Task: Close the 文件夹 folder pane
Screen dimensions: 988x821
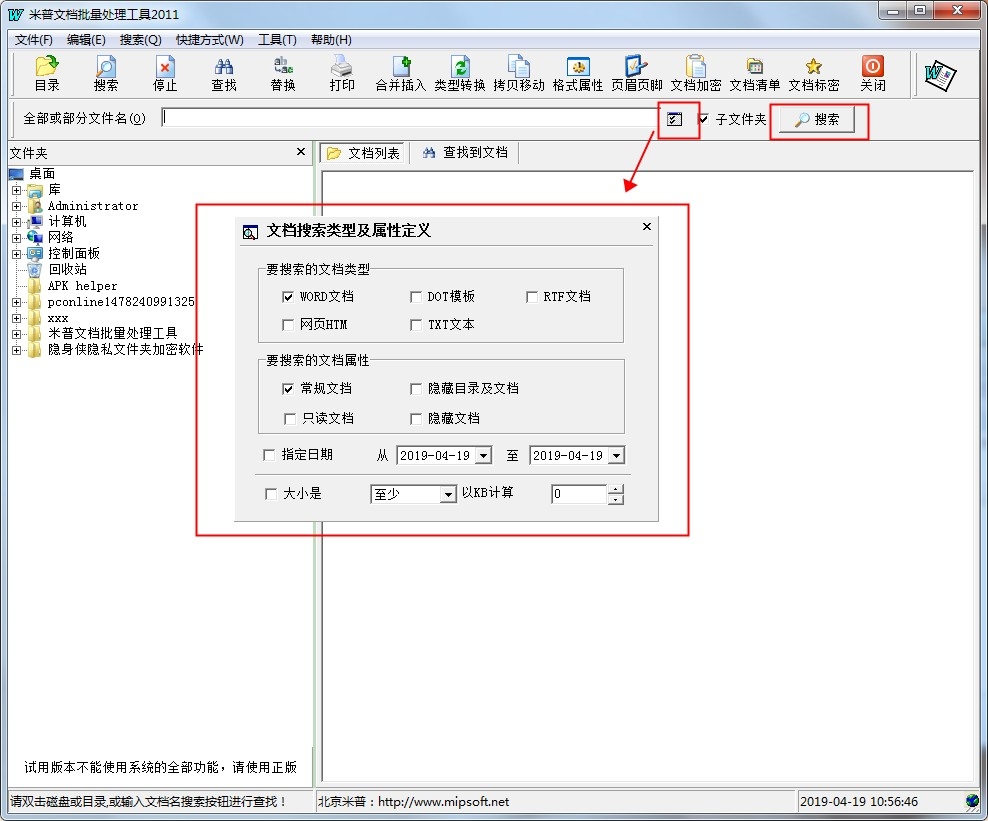Action: tap(301, 152)
